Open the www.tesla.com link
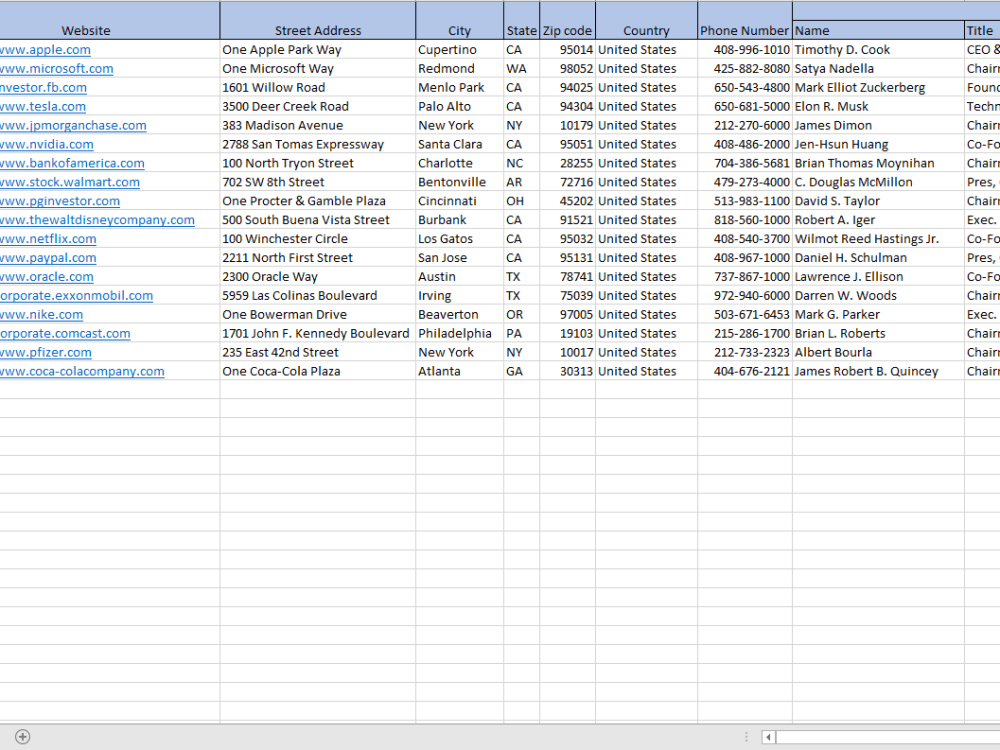Screen dimensions: 1000x750 43,107
